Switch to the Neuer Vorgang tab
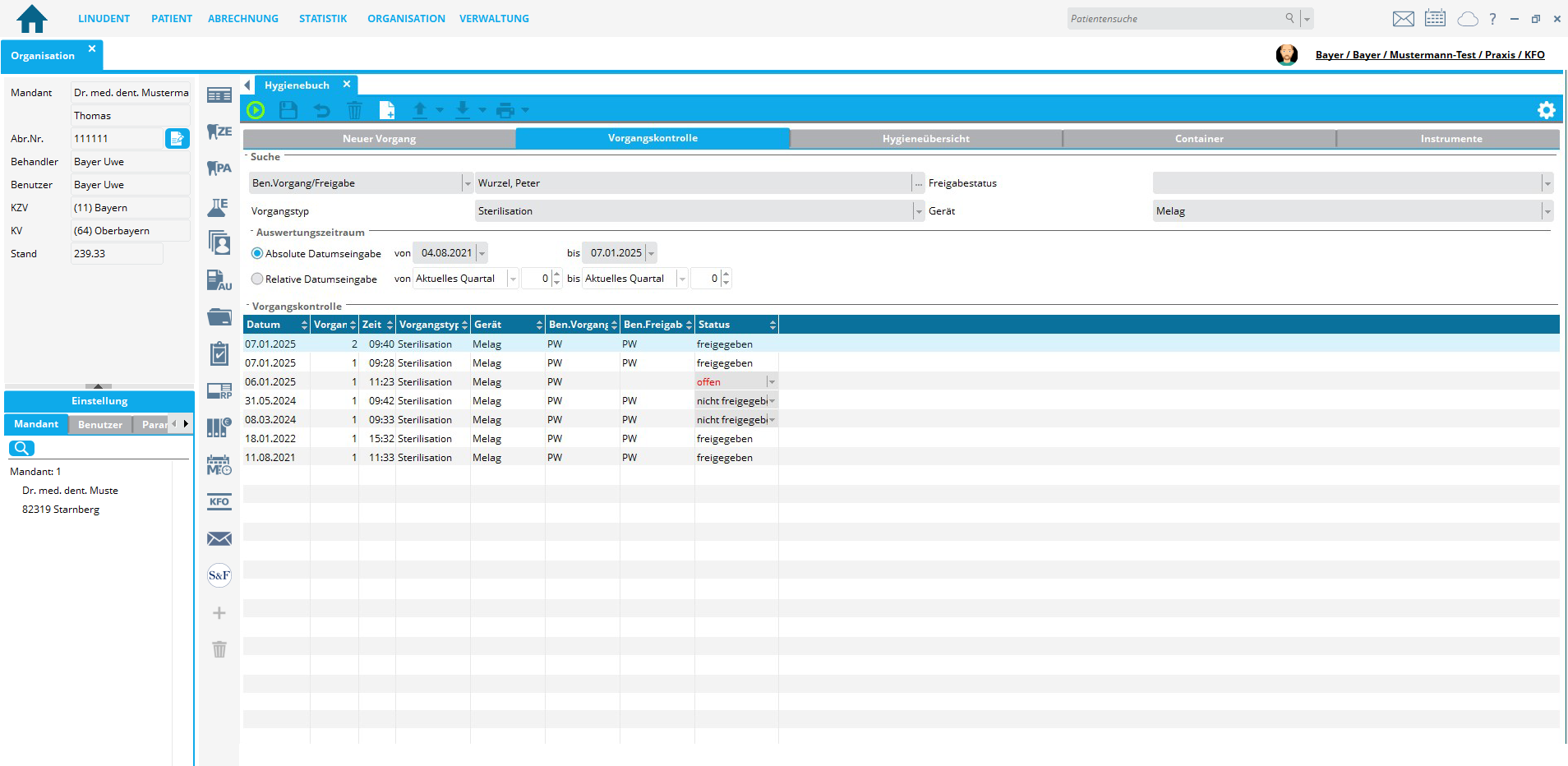 click(379, 139)
